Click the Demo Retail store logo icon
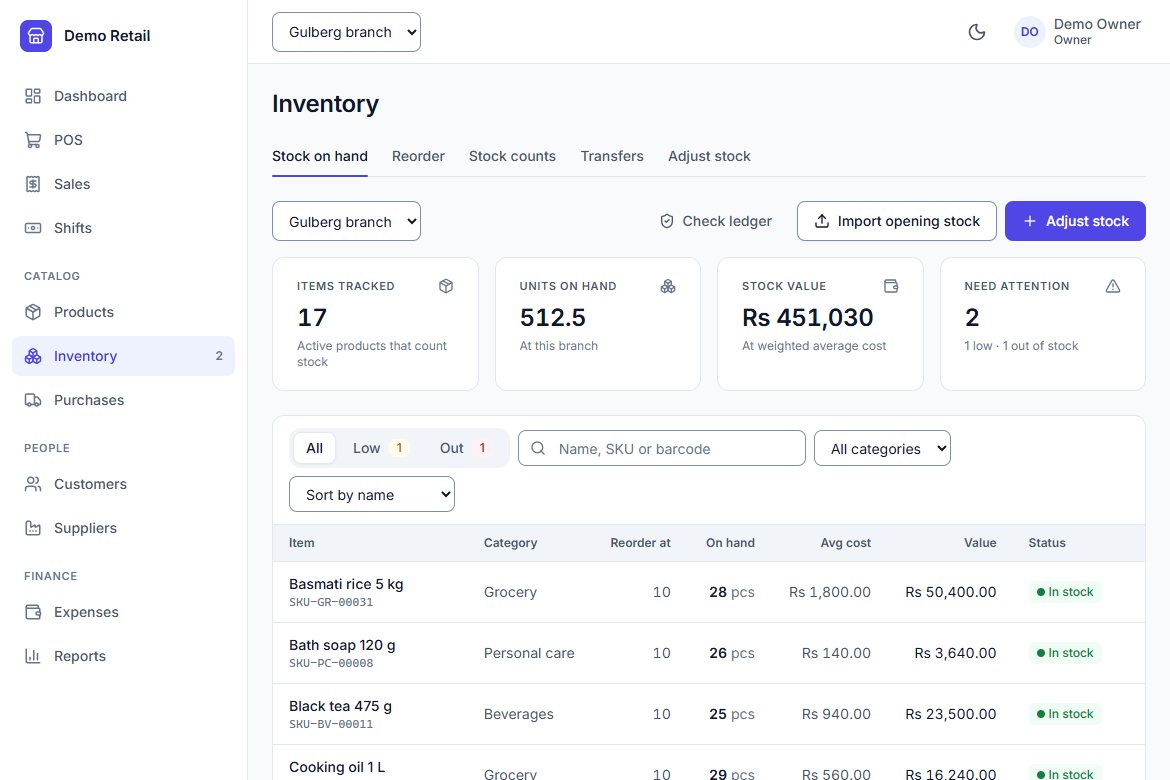 coord(36,36)
